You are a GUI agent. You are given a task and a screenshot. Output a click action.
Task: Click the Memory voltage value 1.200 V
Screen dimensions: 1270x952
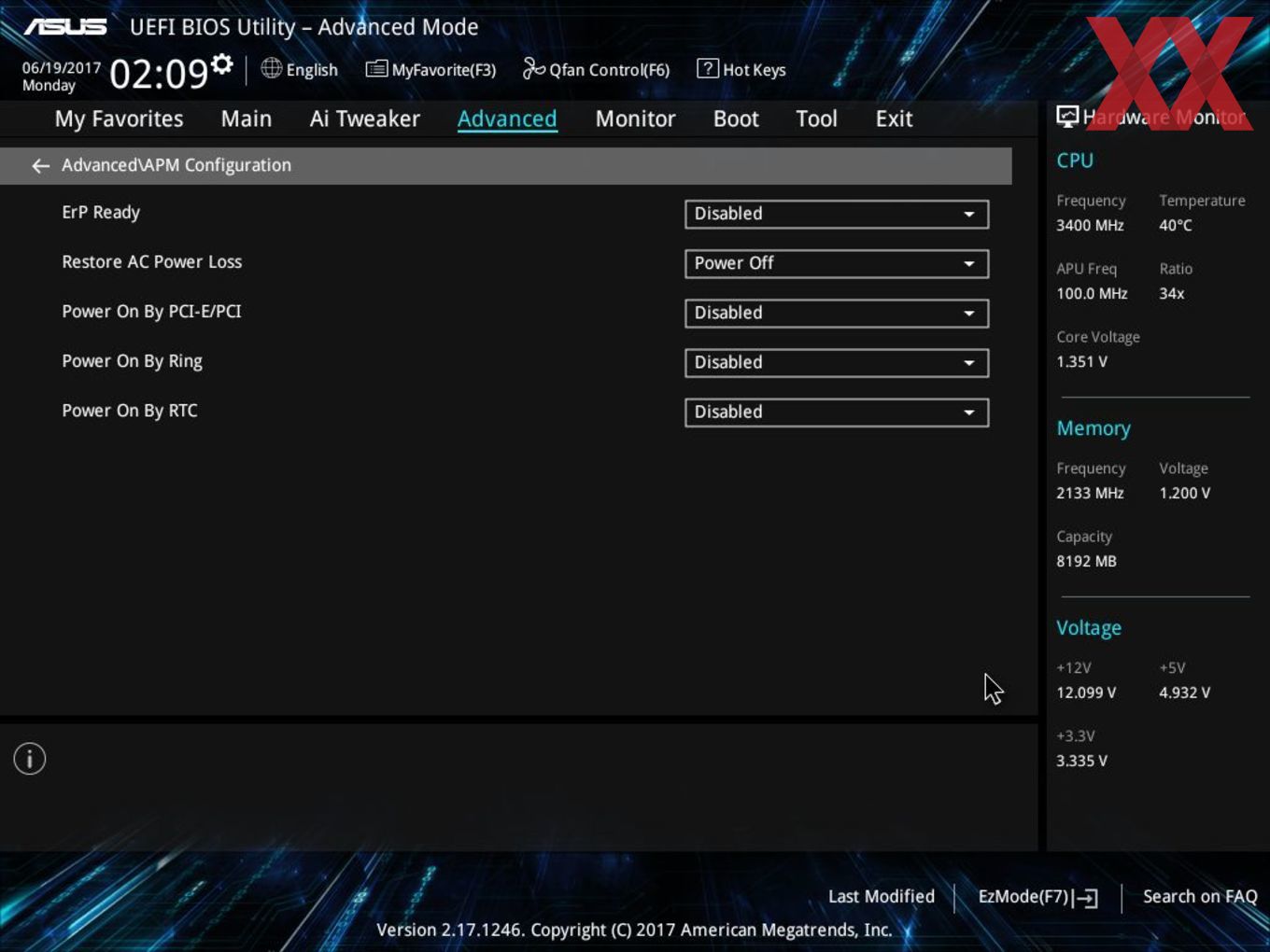pos(1184,493)
